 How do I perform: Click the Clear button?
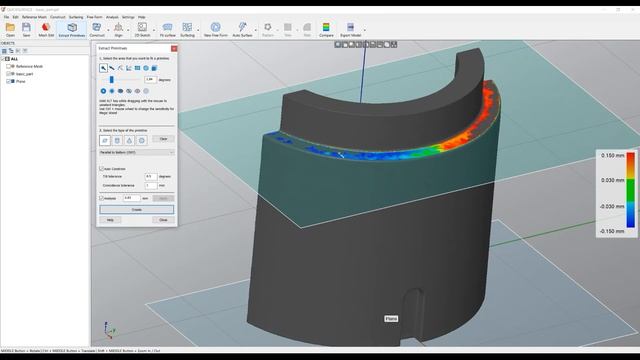(163, 139)
